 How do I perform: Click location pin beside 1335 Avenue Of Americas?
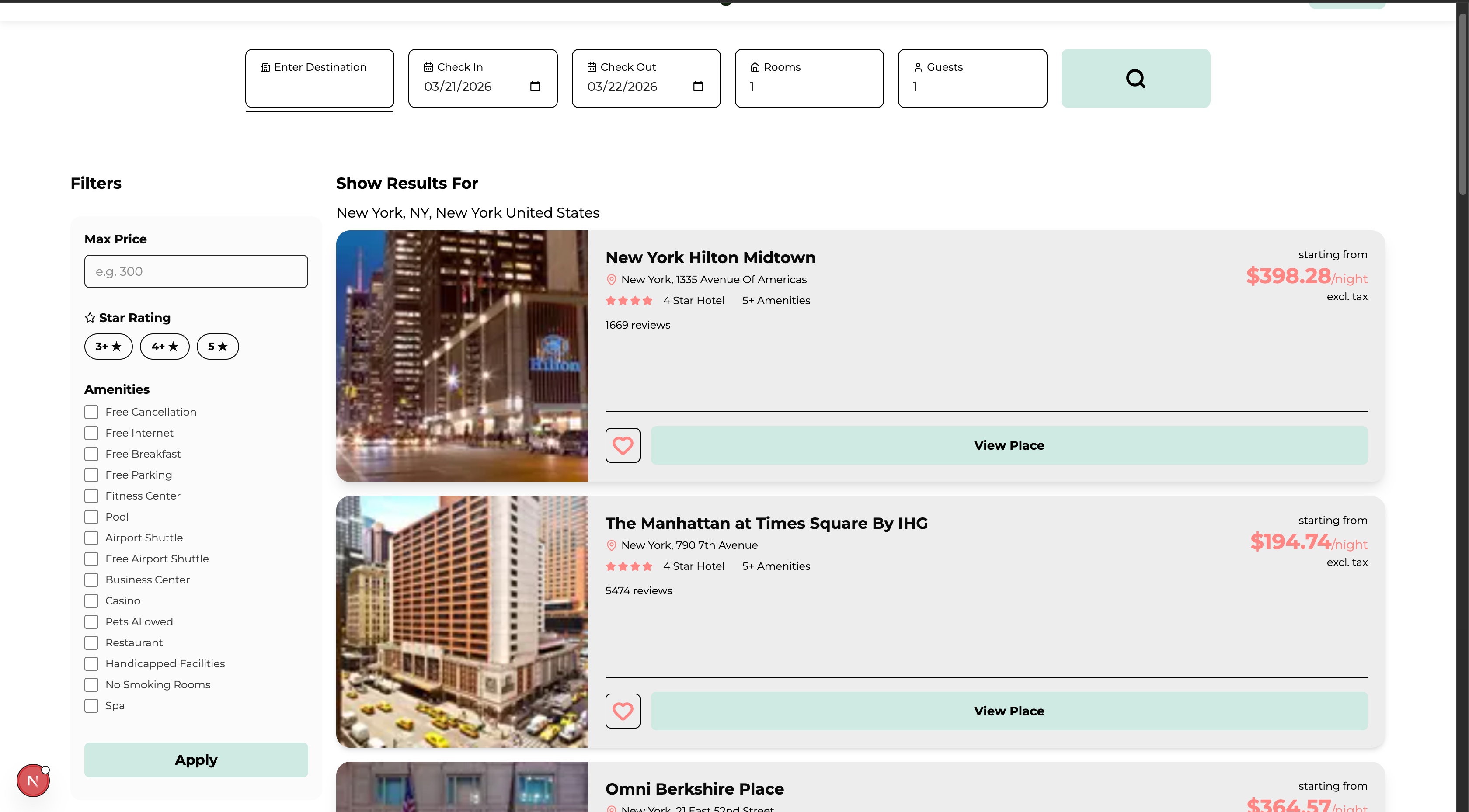tap(611, 279)
